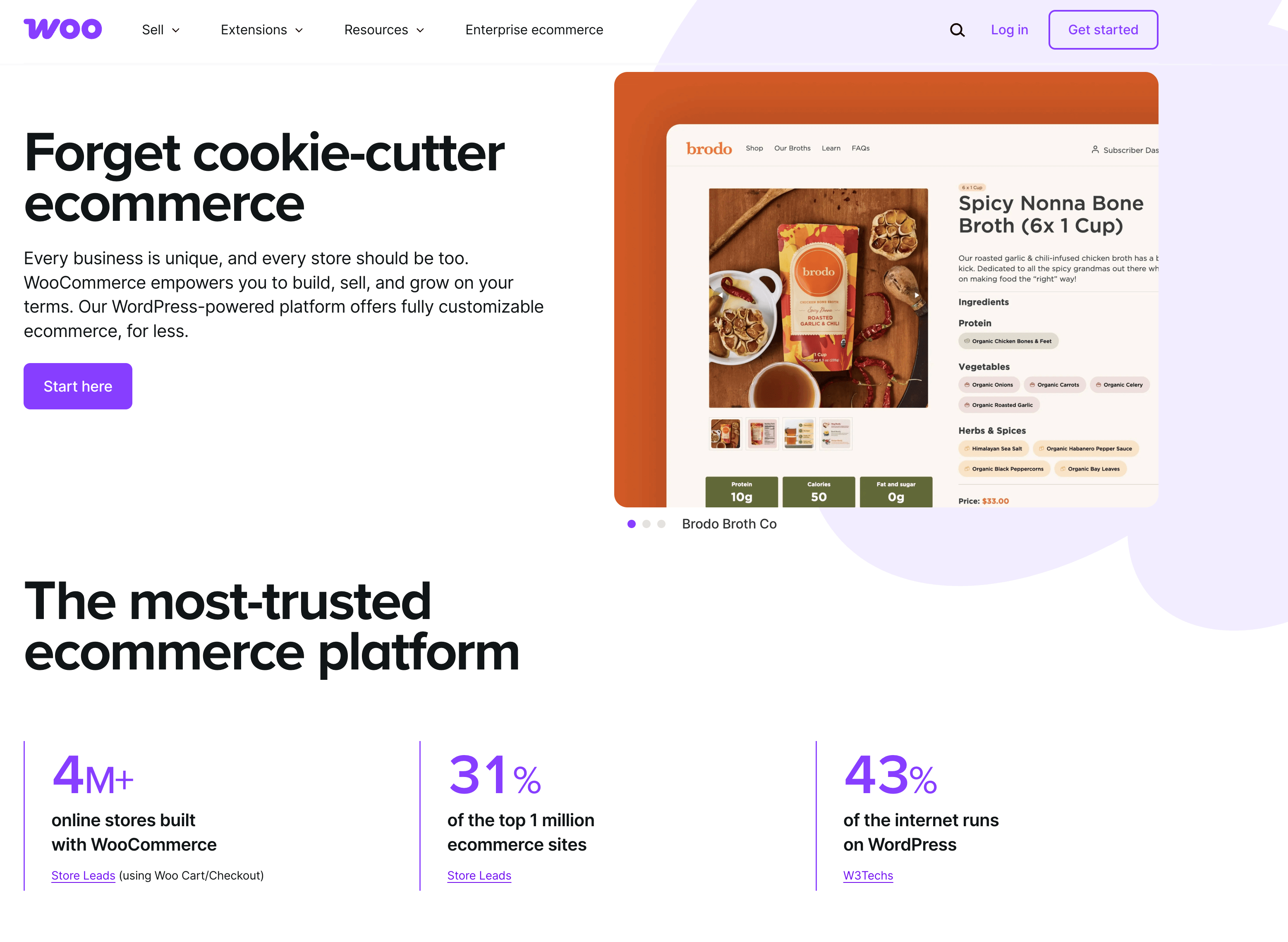The image size is (1288, 942).
Task: Switch to the second carousel dot
Action: [646, 524]
